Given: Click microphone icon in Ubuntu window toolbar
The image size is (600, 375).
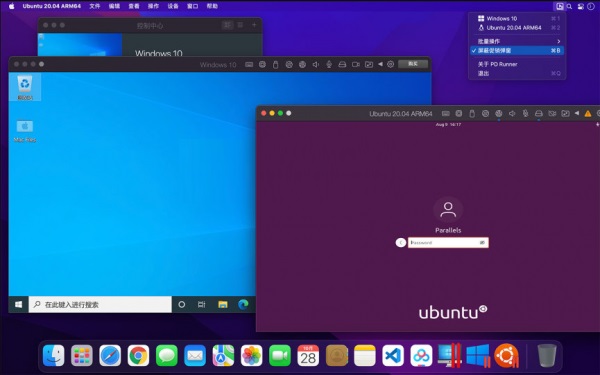Looking at the screenshot, I should (x=525, y=113).
